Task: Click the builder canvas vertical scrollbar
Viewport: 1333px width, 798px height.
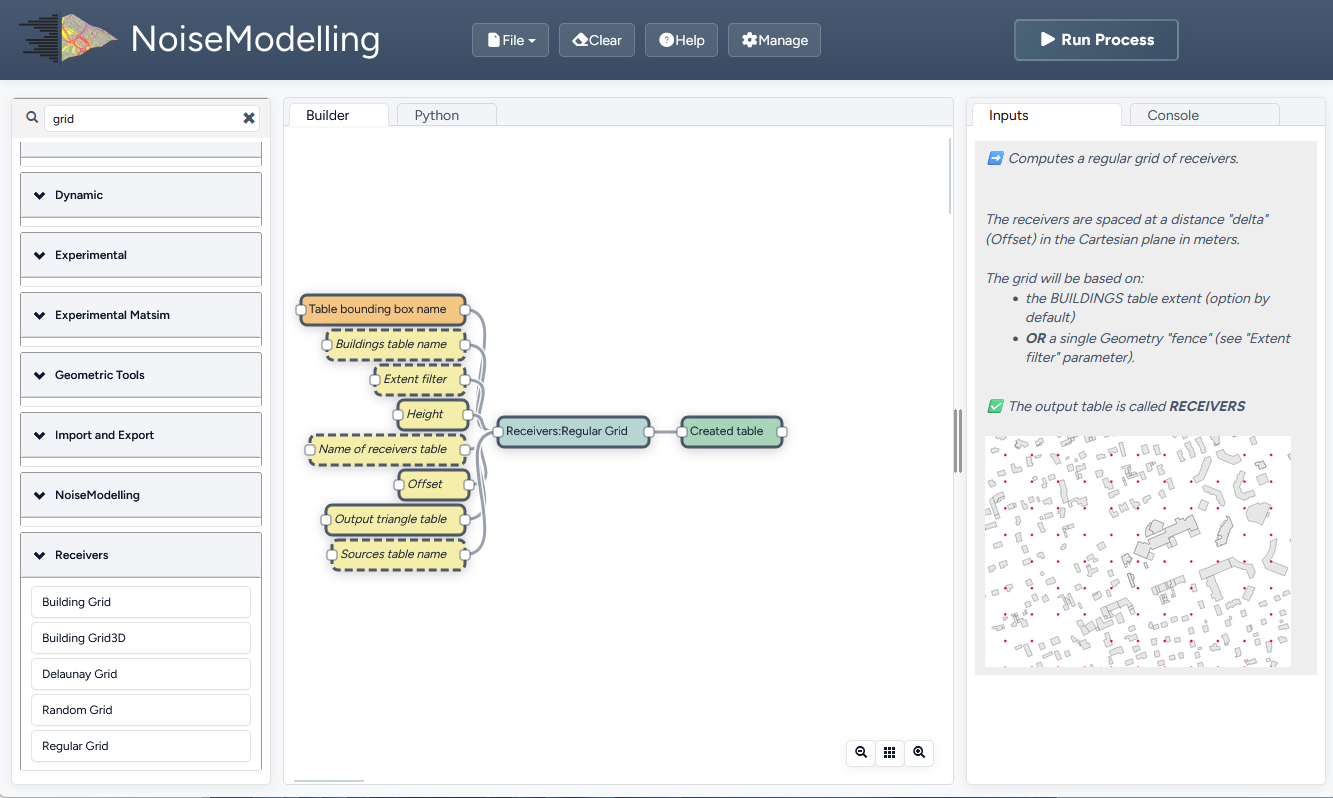Action: (950, 176)
